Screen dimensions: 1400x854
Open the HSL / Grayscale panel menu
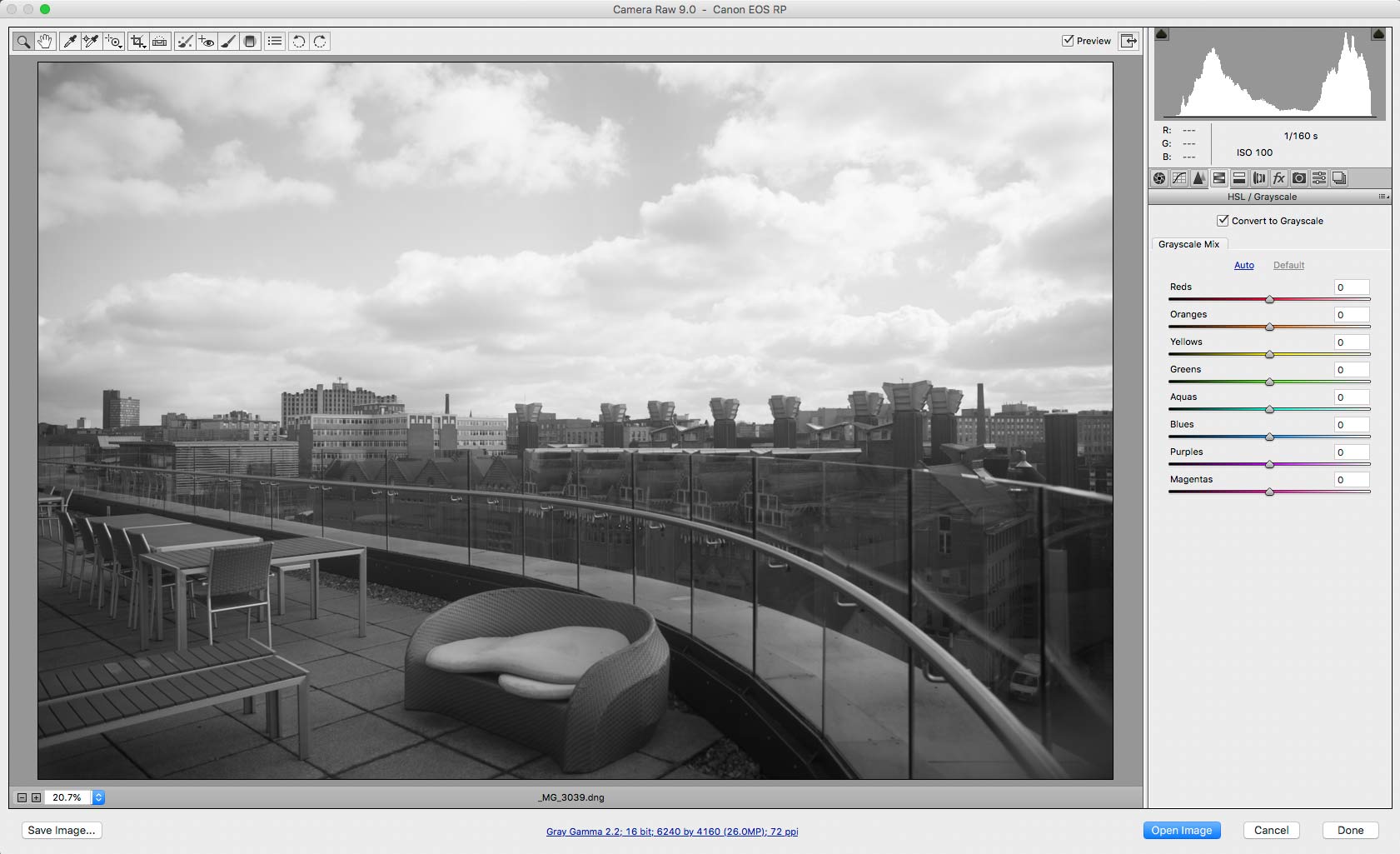1383,197
